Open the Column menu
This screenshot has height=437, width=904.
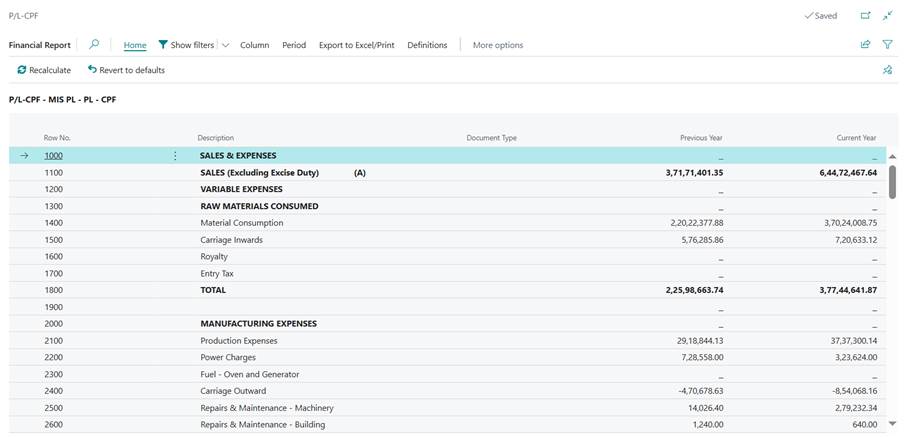pos(254,45)
